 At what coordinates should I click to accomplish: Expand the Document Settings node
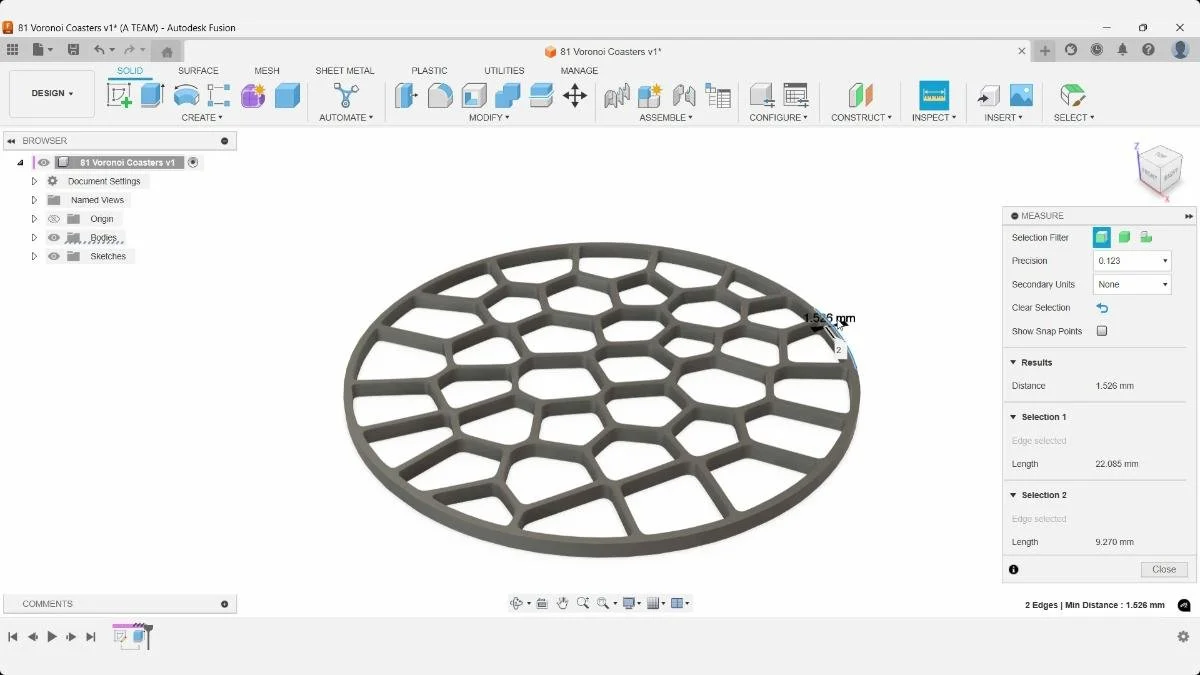point(34,181)
